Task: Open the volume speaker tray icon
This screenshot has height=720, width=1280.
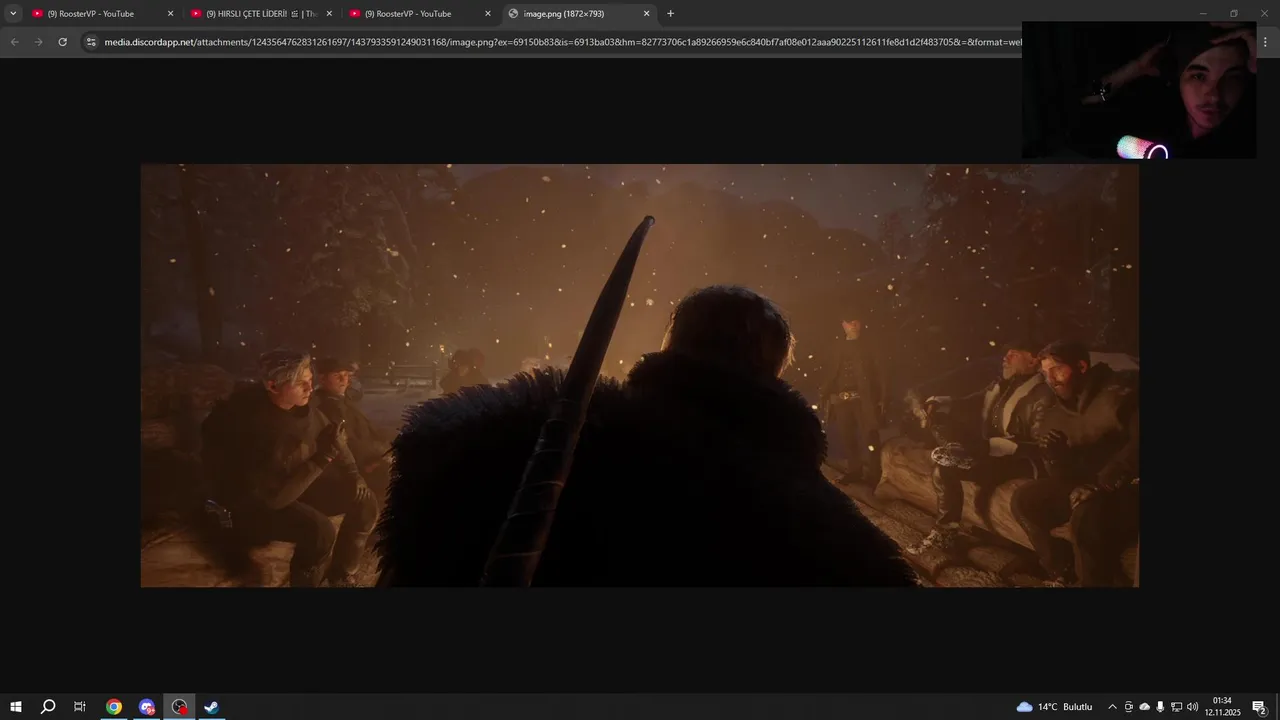Action: [x=1192, y=707]
